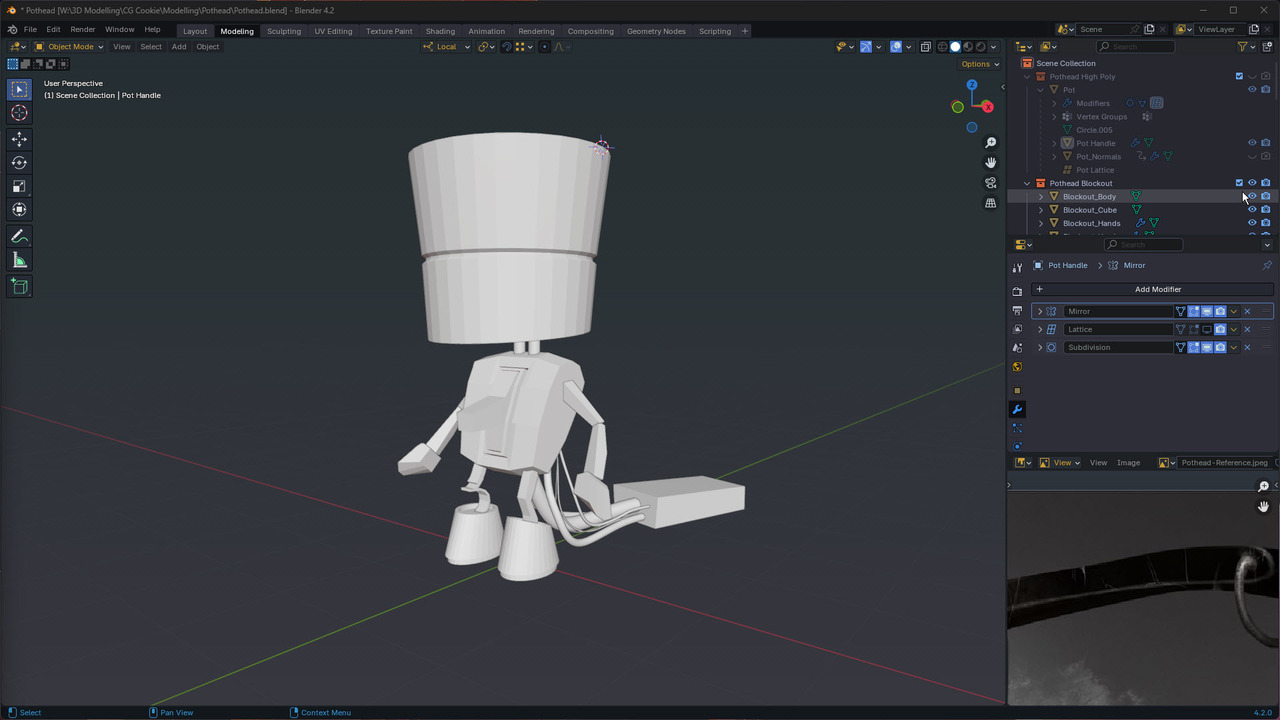Collapse the Pothead High Poly collection
The image size is (1280, 720).
click(1026, 75)
